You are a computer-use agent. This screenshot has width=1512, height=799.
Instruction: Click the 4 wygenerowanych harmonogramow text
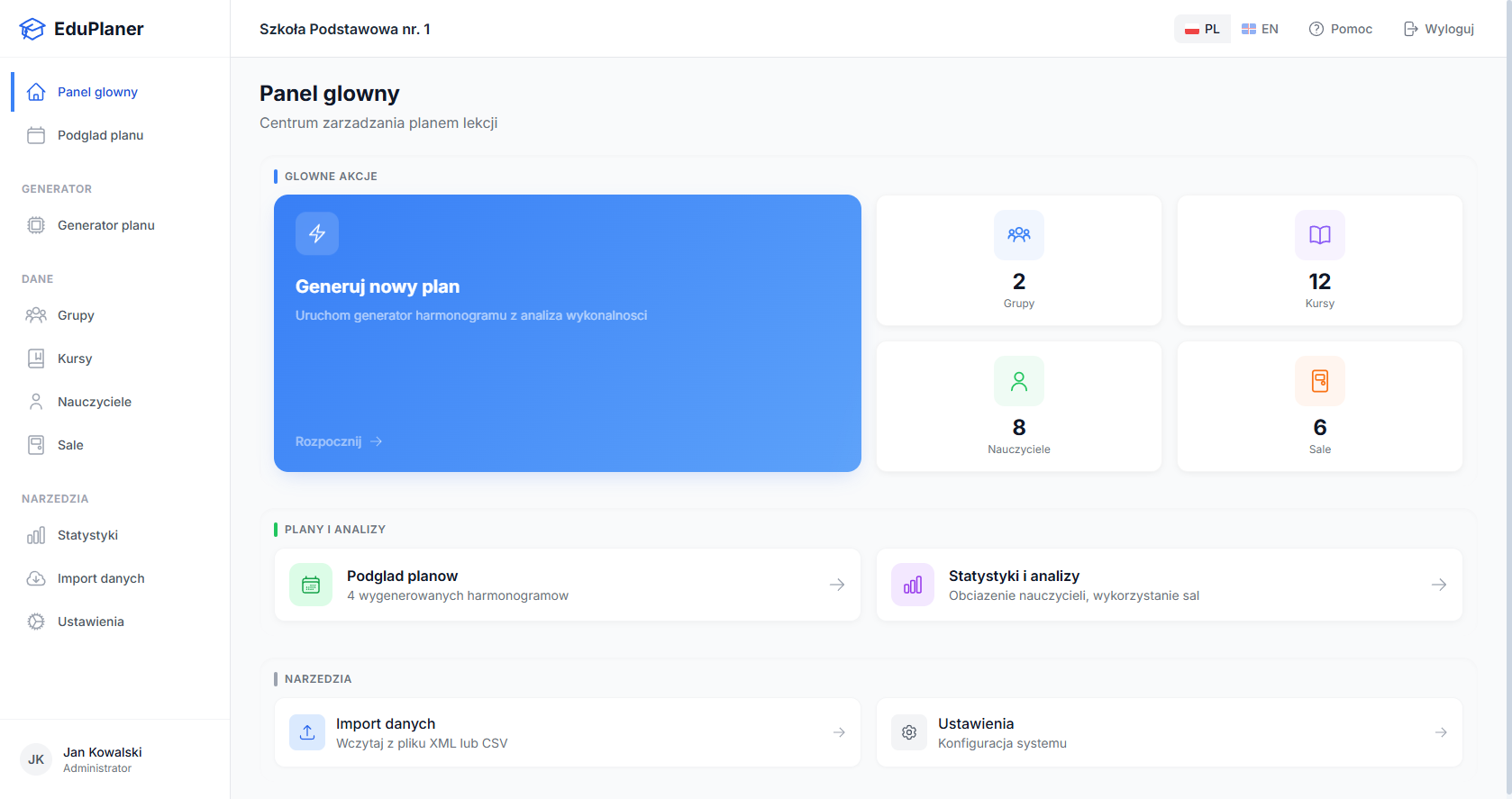point(458,595)
